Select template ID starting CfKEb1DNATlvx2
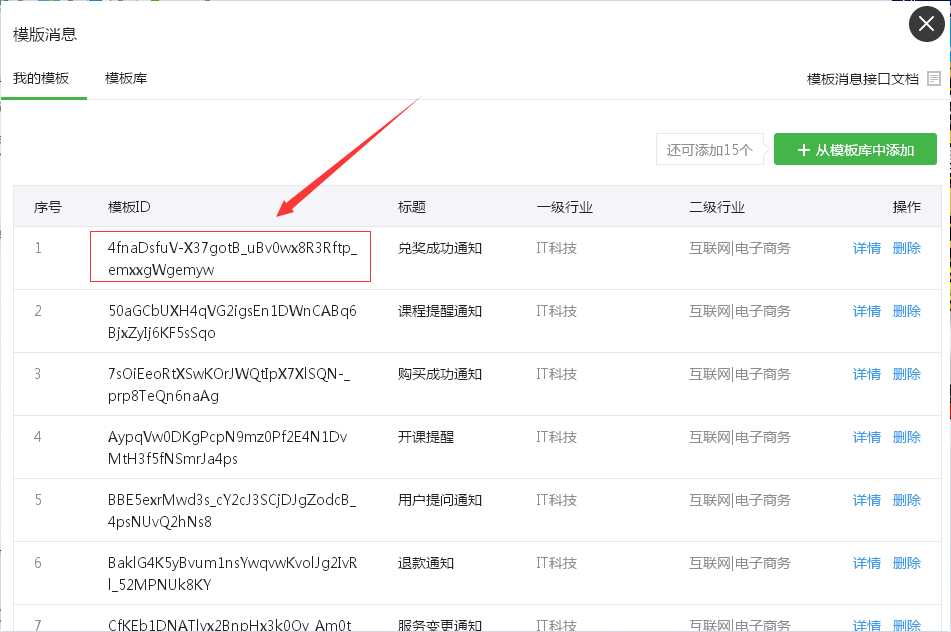 [229, 625]
